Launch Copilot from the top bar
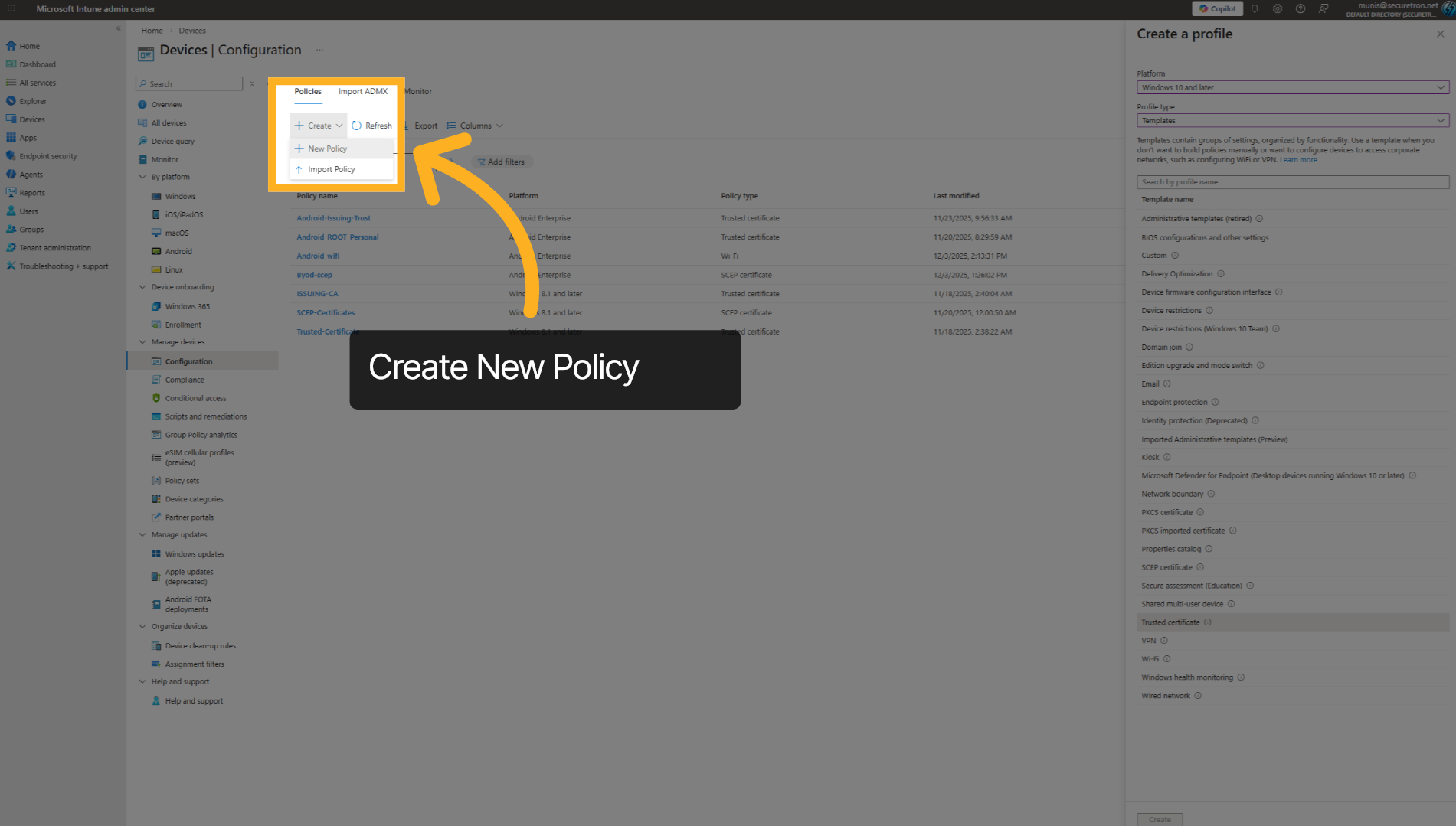Screen dimensions: 1456x826 [1217, 8]
